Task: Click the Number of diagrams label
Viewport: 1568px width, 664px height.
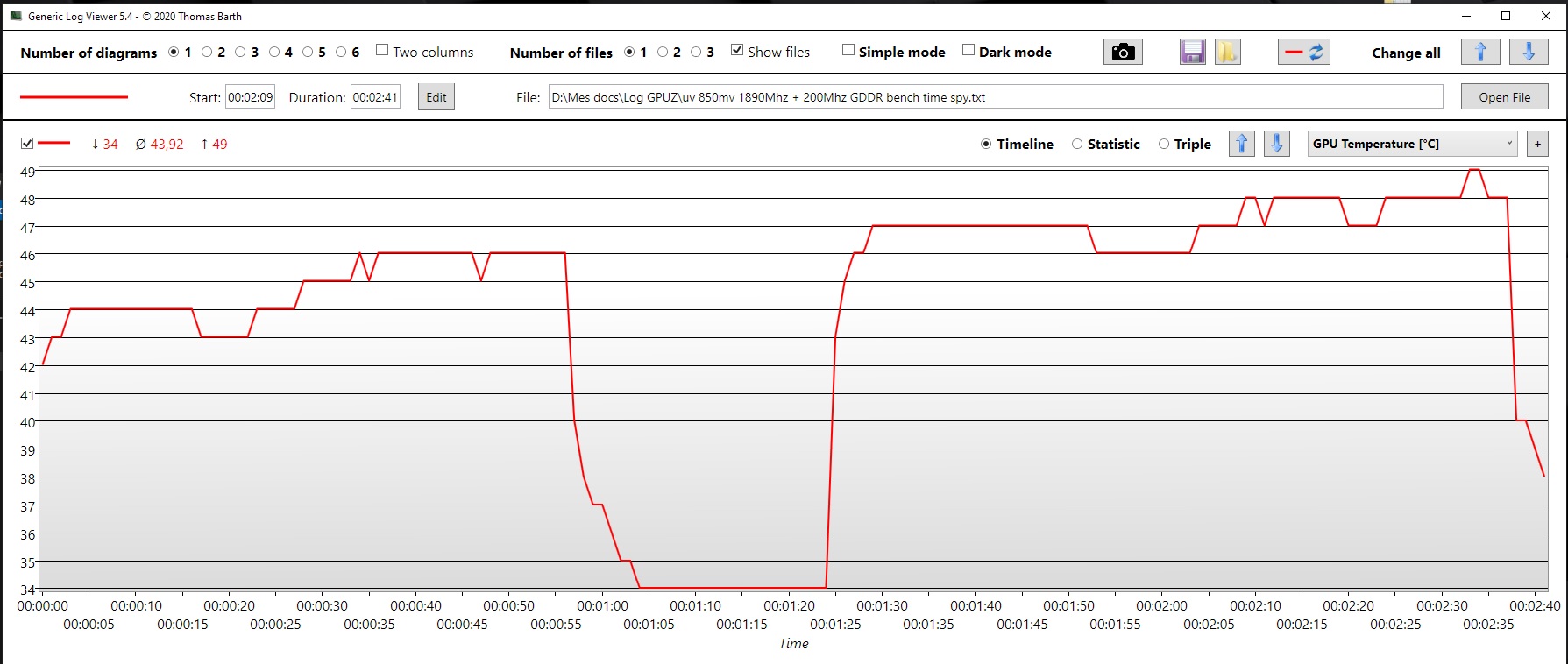Action: (x=89, y=53)
